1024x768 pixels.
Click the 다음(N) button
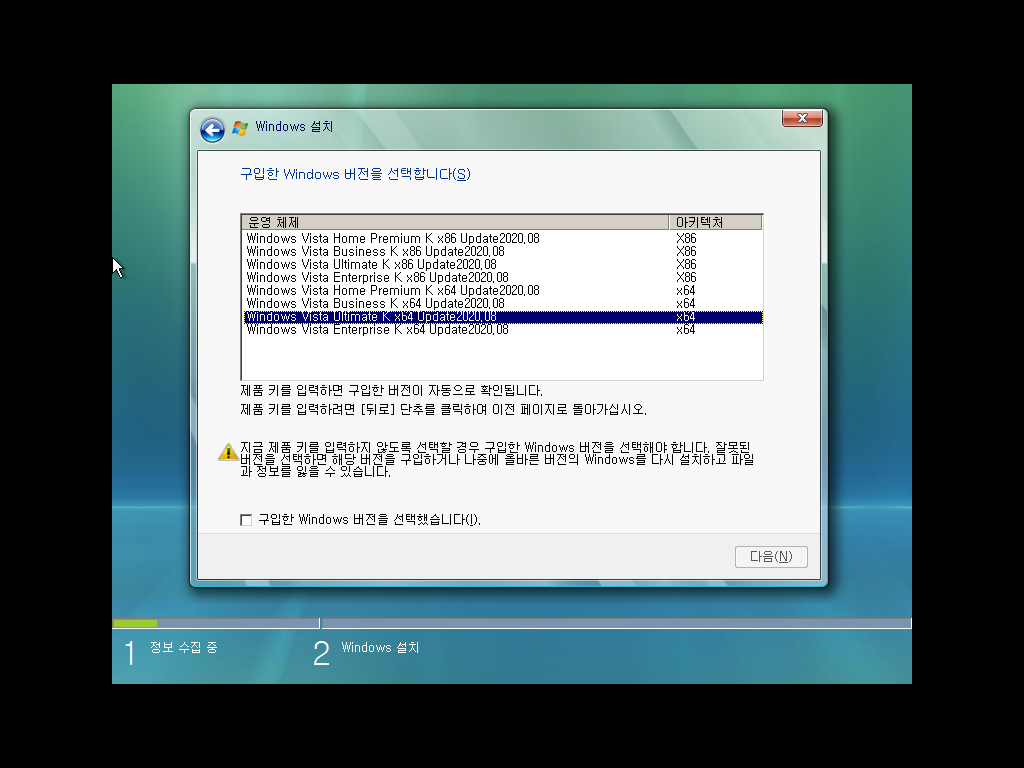pos(771,556)
